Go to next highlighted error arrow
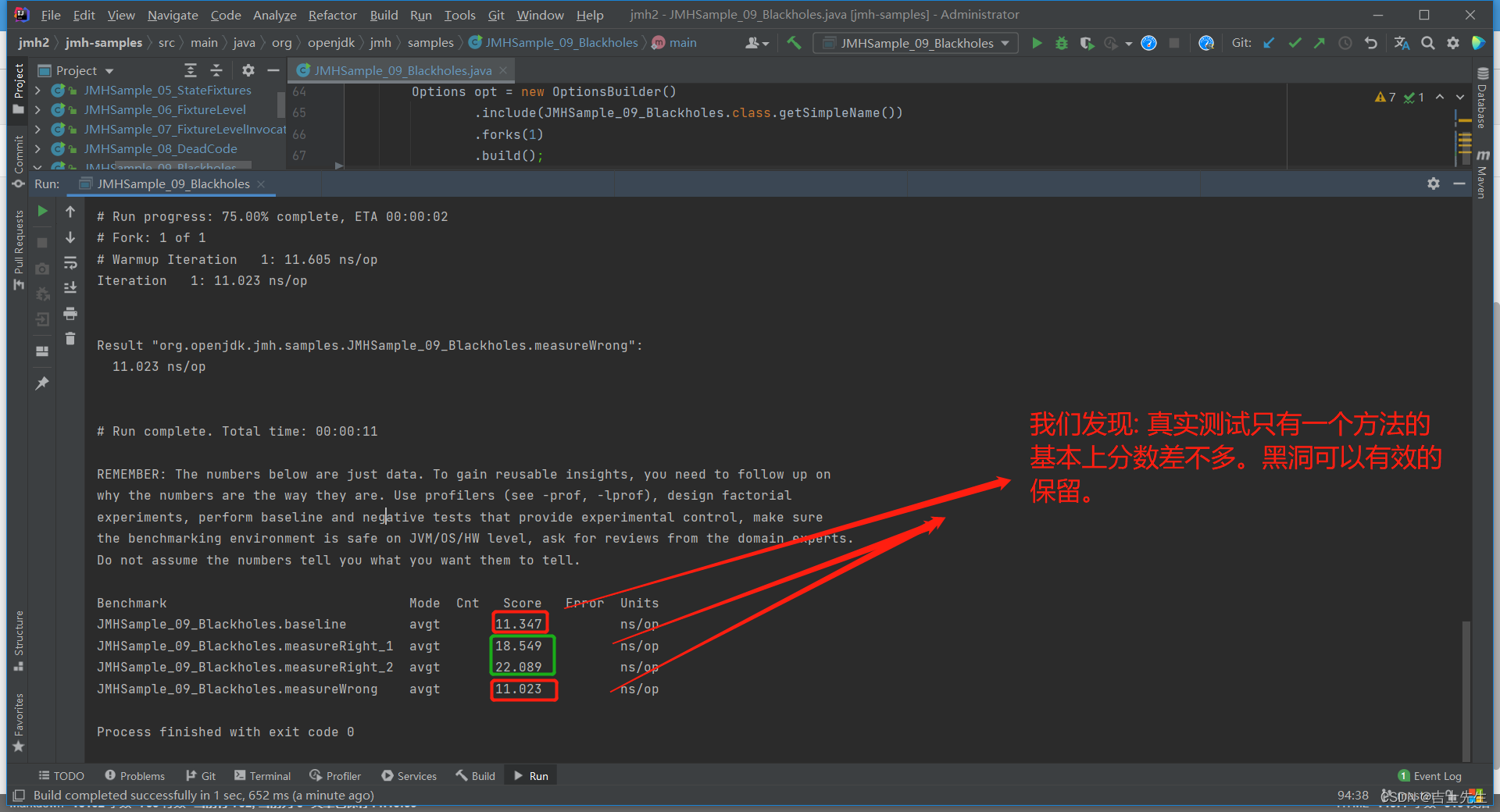 point(1459,97)
